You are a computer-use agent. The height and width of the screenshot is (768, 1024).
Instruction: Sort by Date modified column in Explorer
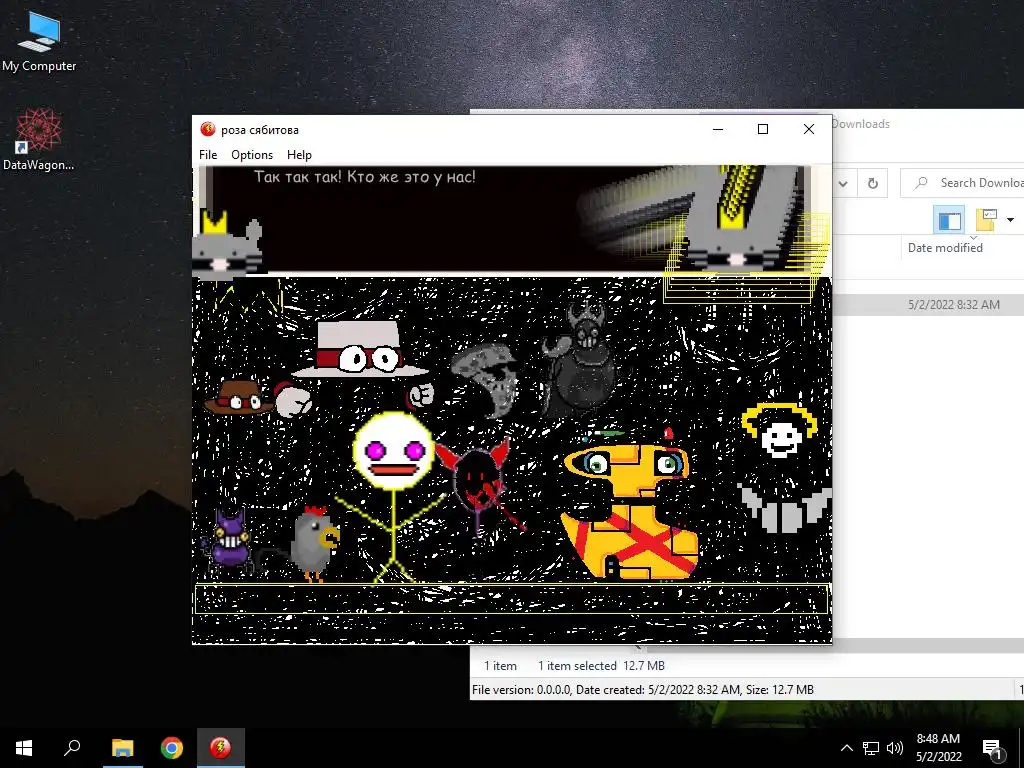(x=945, y=248)
